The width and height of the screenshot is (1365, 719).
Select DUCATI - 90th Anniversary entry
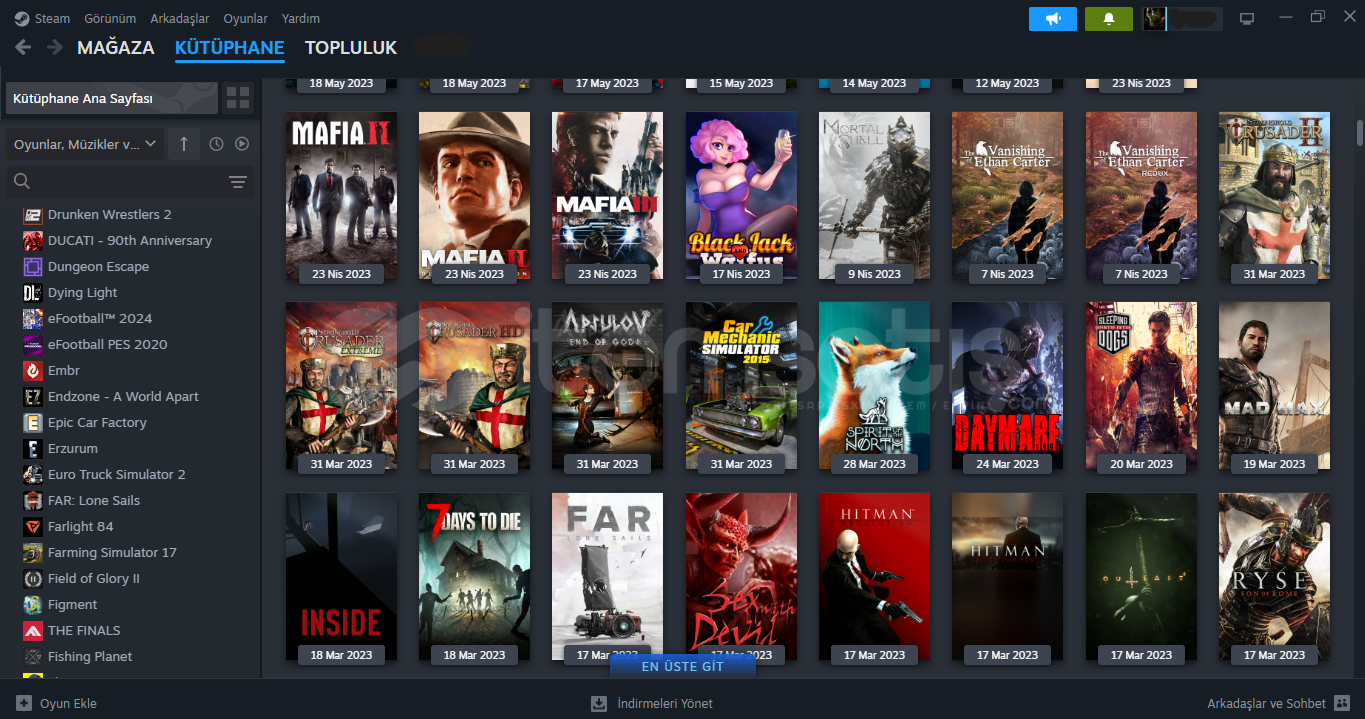(130, 240)
